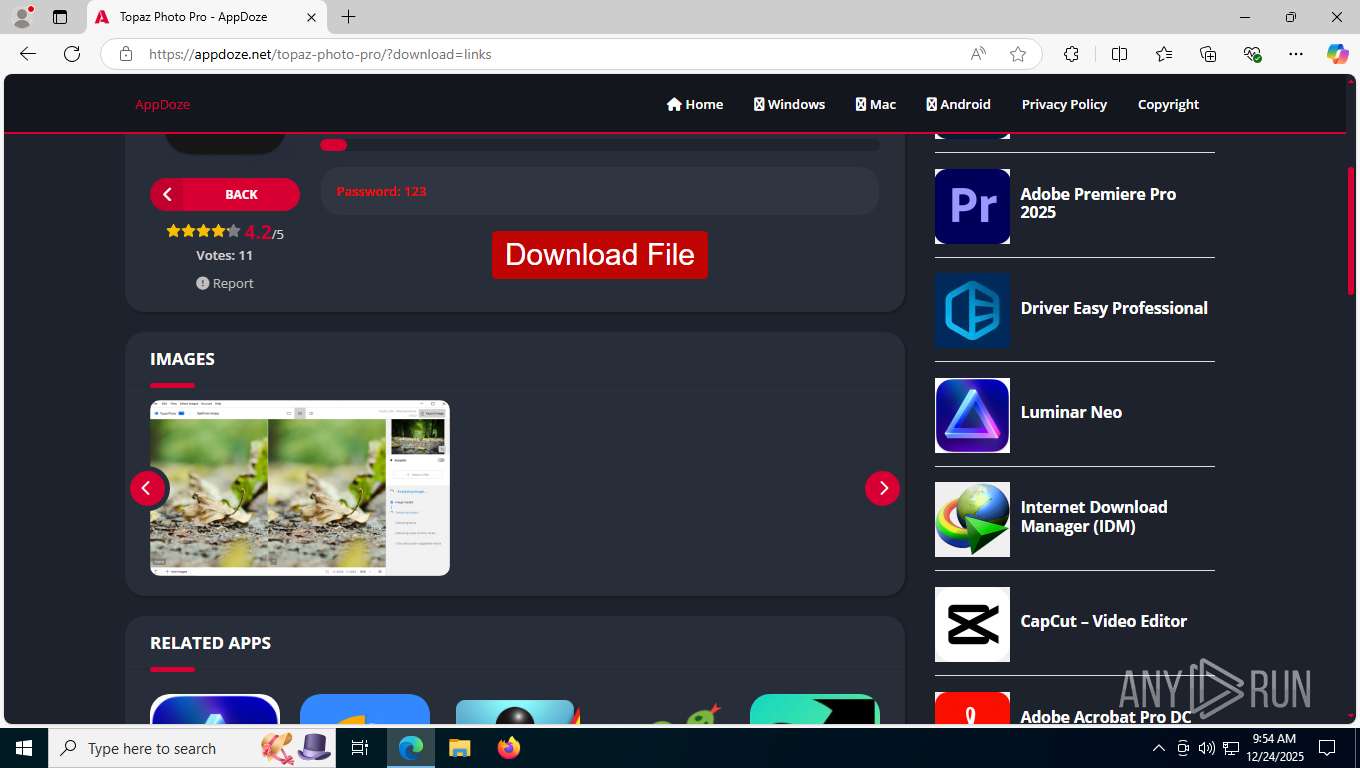This screenshot has width=1360, height=768.
Task: Click the CapCut app icon
Action: (972, 624)
